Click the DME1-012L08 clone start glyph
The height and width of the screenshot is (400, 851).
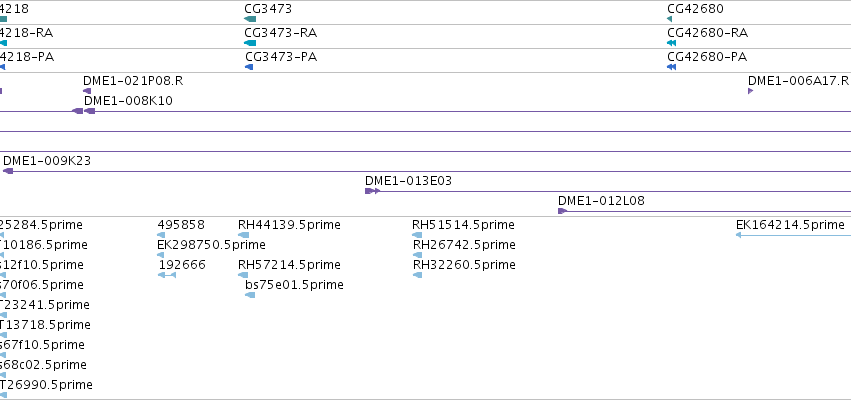(562, 211)
